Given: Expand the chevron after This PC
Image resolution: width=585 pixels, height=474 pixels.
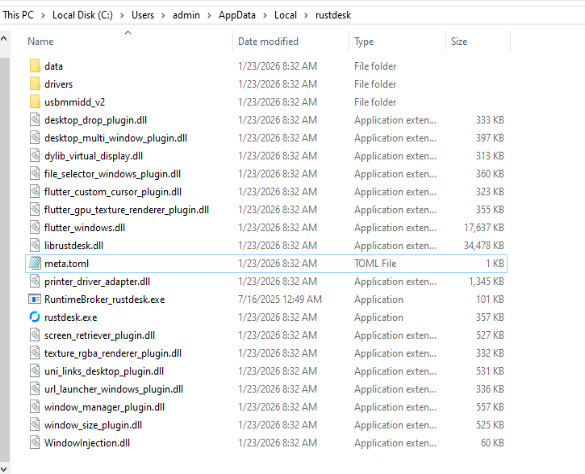Looking at the screenshot, I should pyautogui.click(x=43, y=15).
